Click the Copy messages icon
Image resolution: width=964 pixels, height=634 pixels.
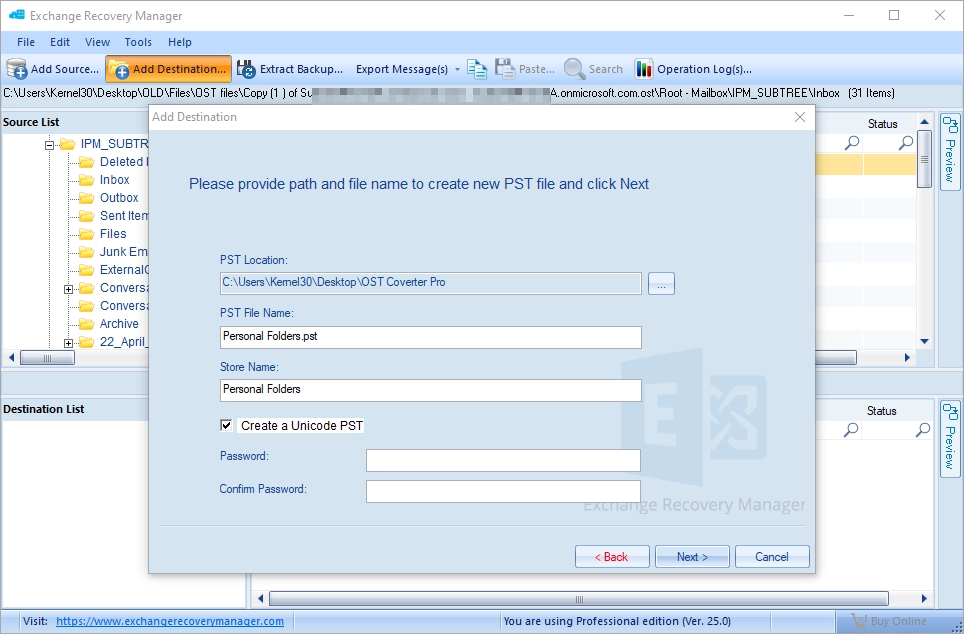point(476,68)
